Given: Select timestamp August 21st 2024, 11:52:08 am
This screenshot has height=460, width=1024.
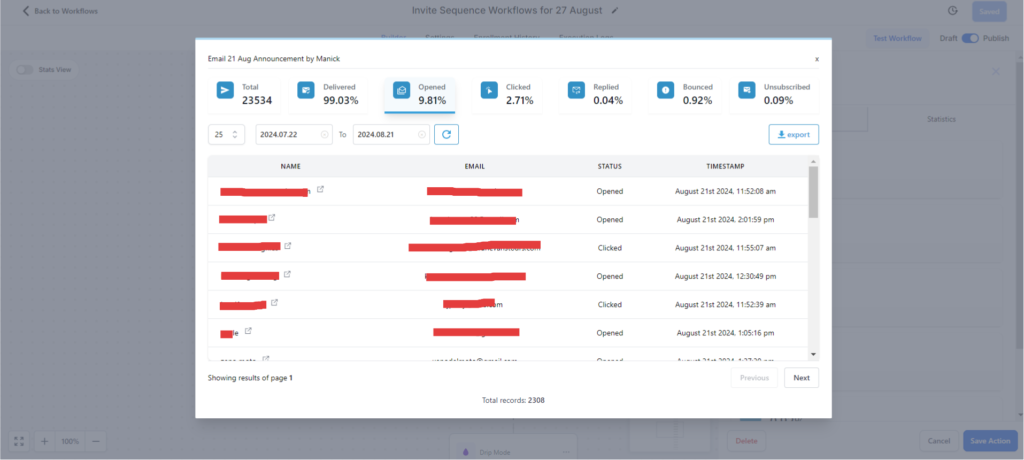Looking at the screenshot, I should tap(725, 191).
